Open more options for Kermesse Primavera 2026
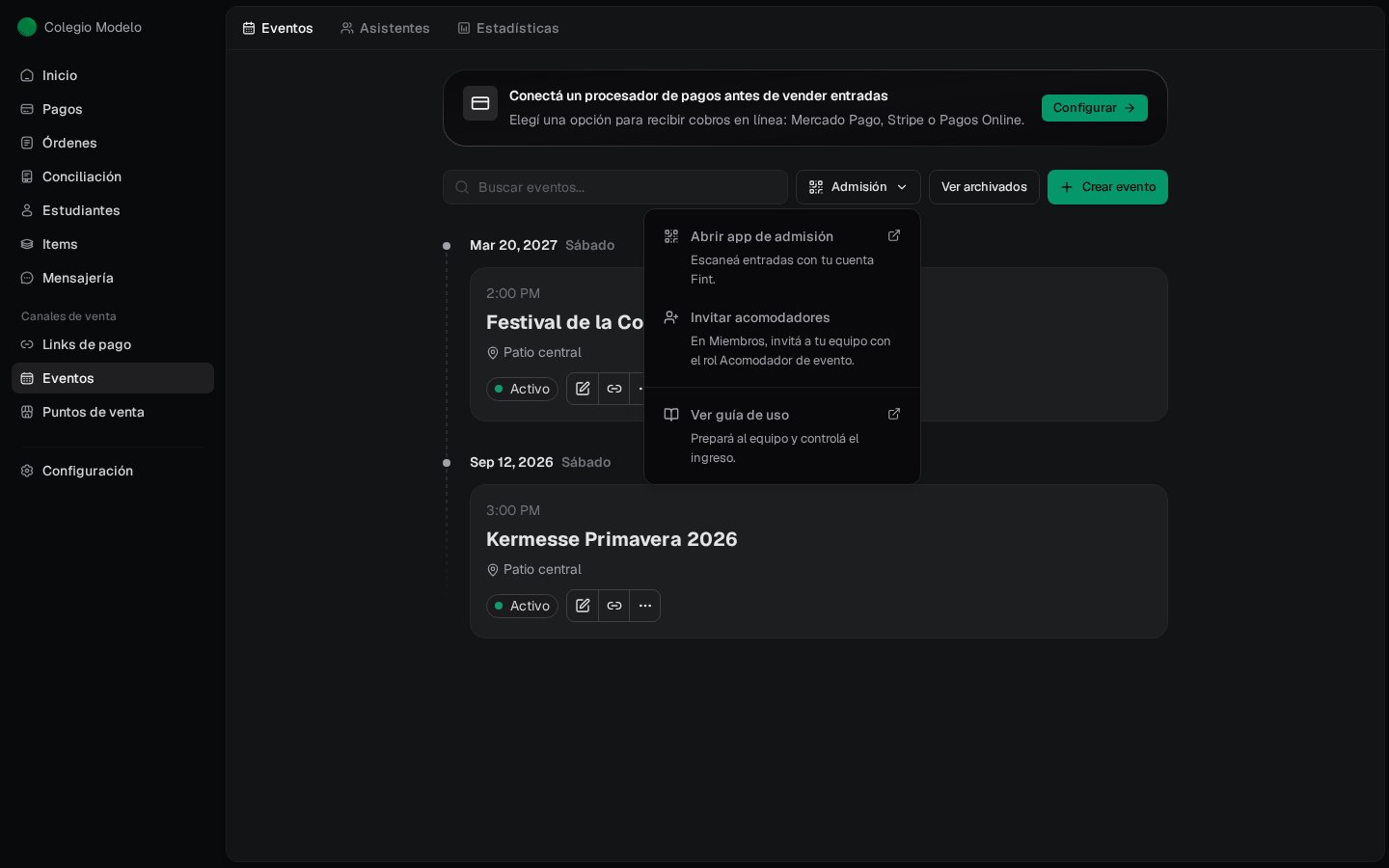The width and height of the screenshot is (1389, 868). tap(645, 606)
